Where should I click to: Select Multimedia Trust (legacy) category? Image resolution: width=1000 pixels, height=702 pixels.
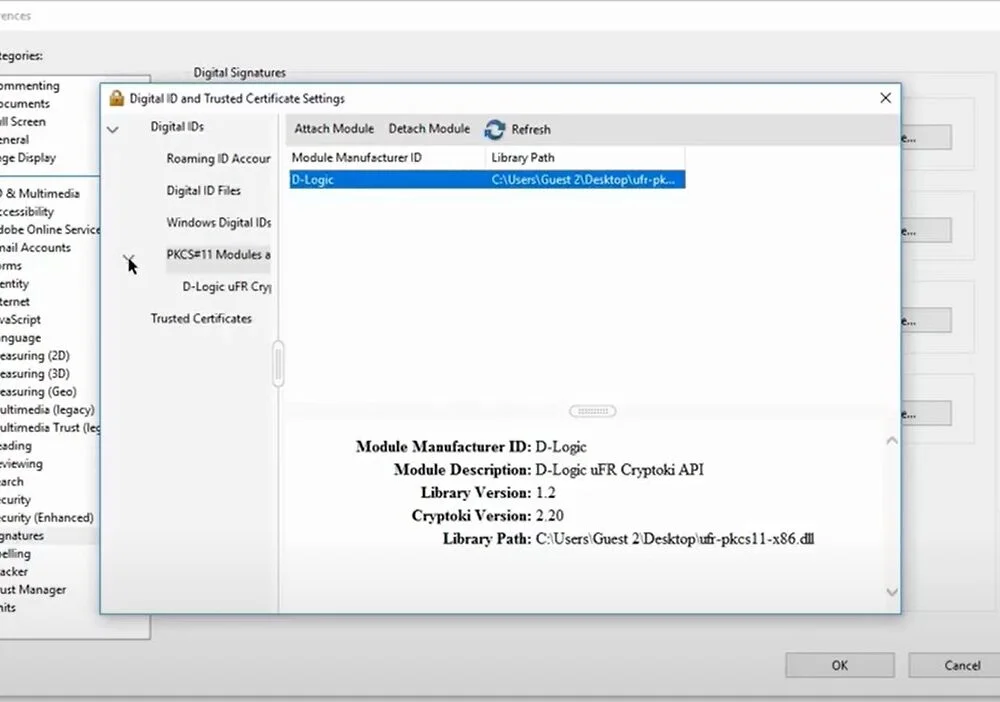(x=50, y=427)
